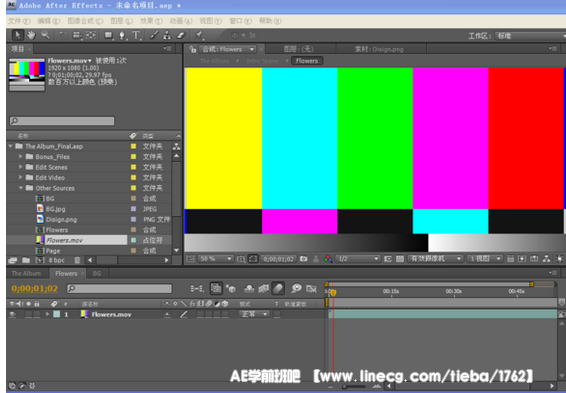
Task: Select the Rotation tool
Action: click(x=63, y=35)
